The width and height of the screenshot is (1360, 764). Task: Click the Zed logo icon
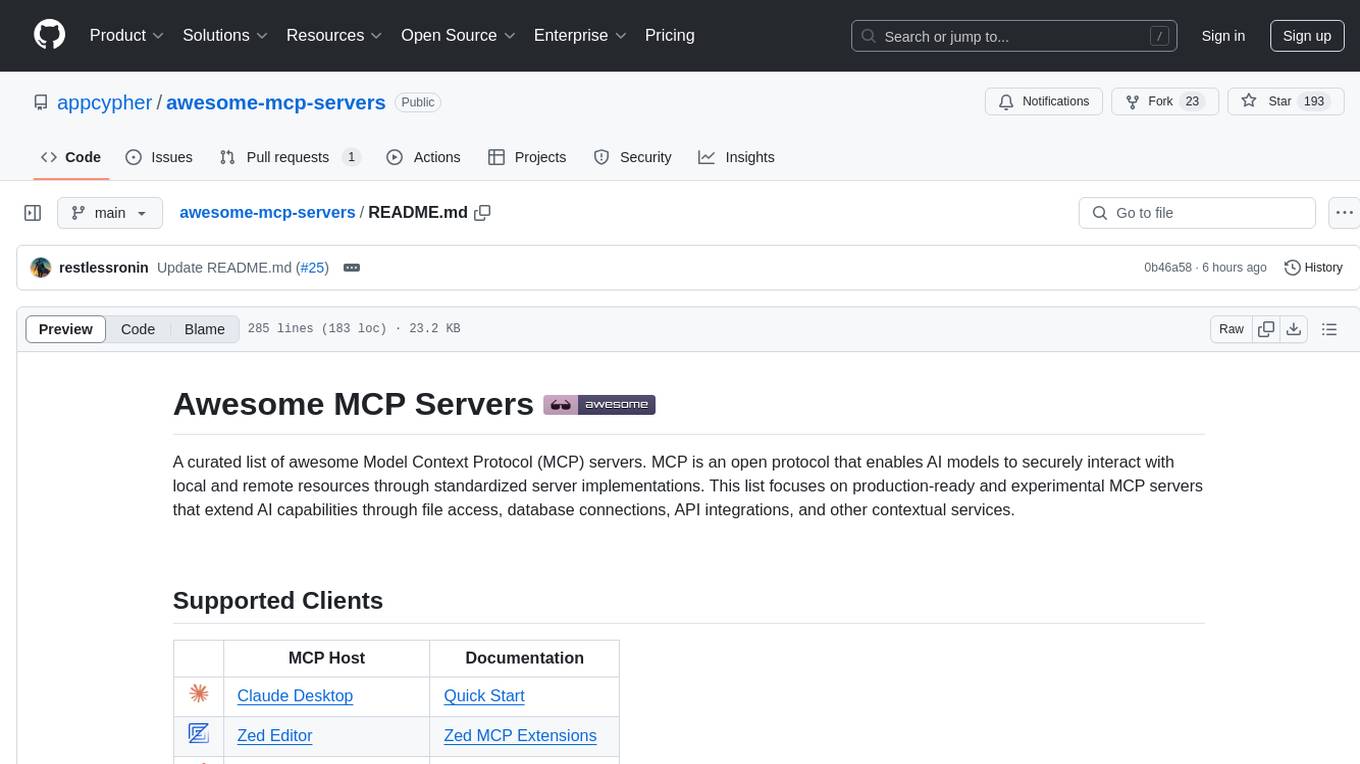coord(198,733)
